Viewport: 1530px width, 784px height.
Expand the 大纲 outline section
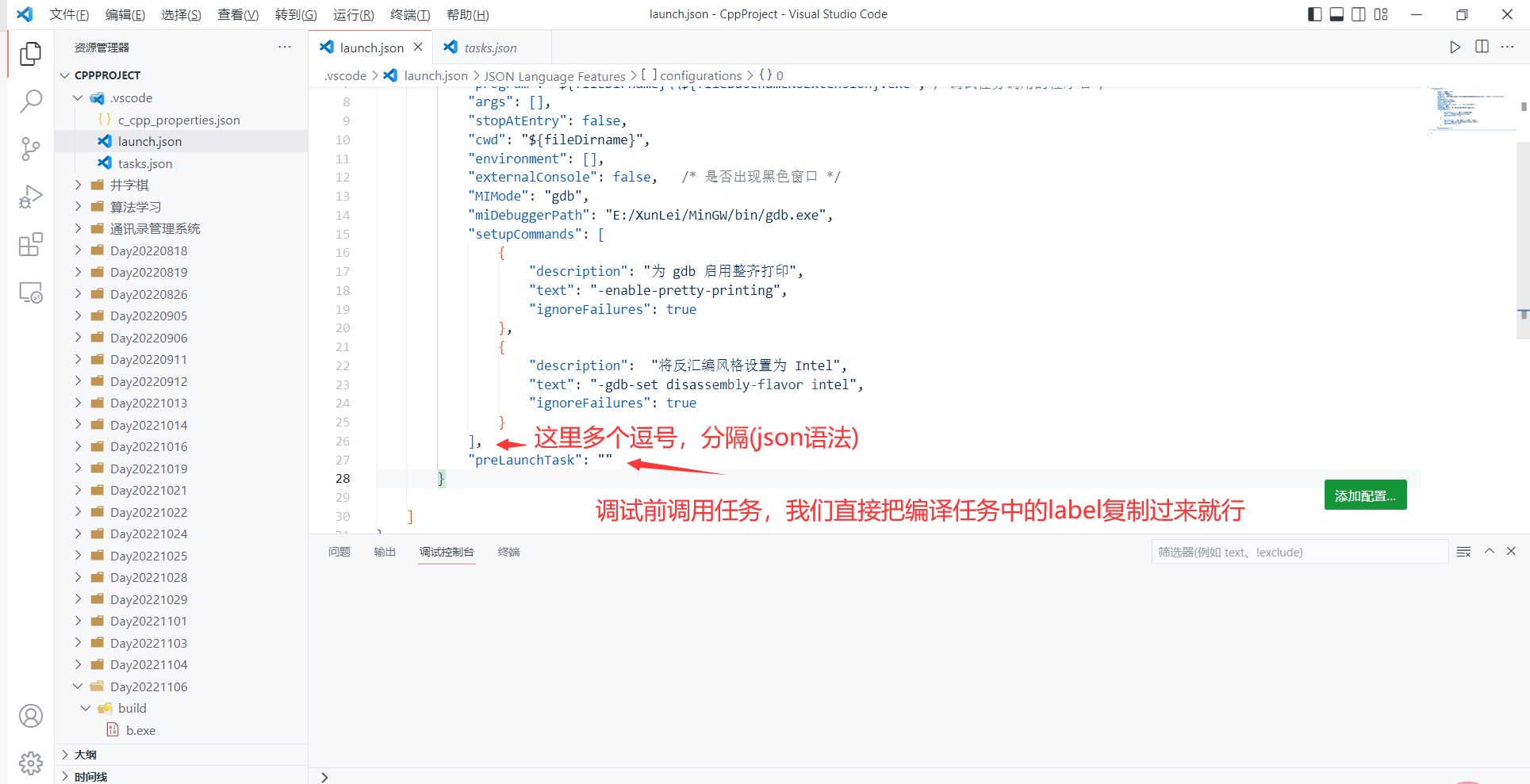pyautogui.click(x=181, y=755)
